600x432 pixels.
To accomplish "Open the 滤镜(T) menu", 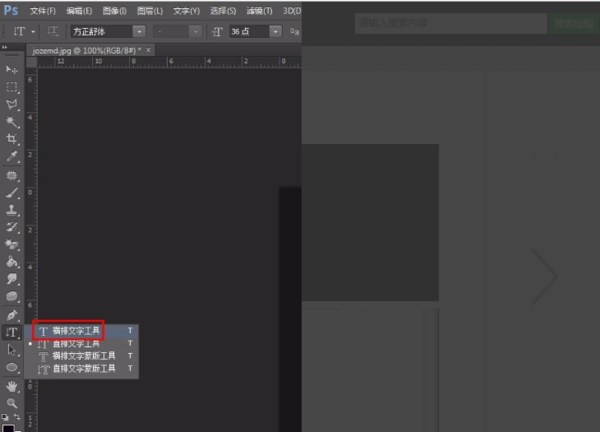I will (259, 11).
